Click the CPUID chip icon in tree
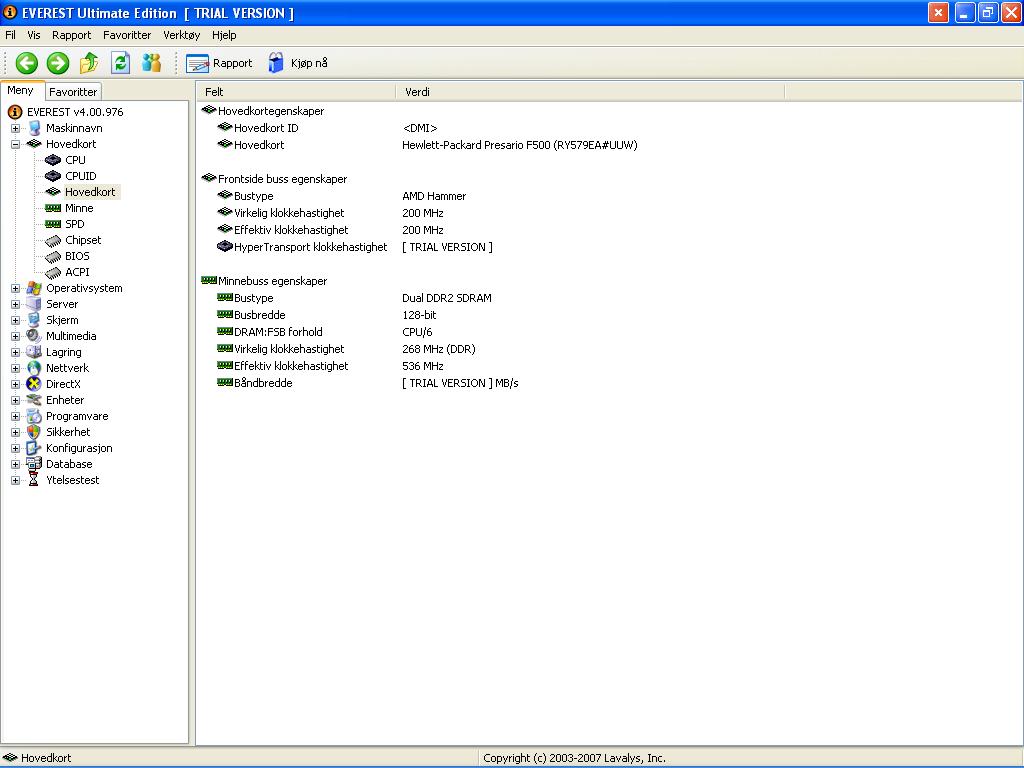Image resolution: width=1024 pixels, height=768 pixels. click(x=53, y=176)
